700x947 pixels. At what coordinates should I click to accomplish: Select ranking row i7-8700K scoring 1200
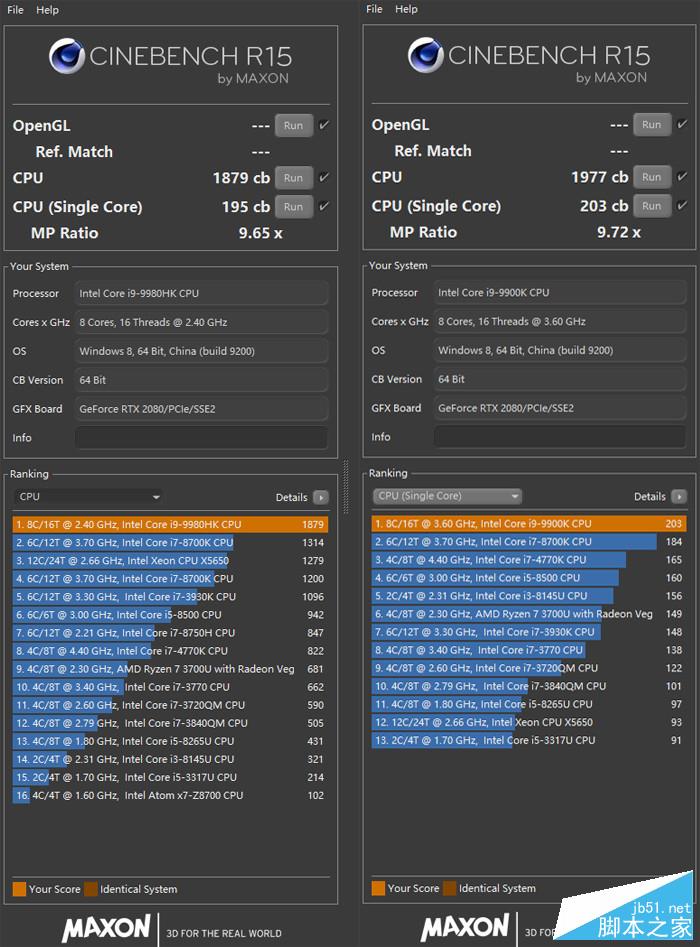click(170, 579)
